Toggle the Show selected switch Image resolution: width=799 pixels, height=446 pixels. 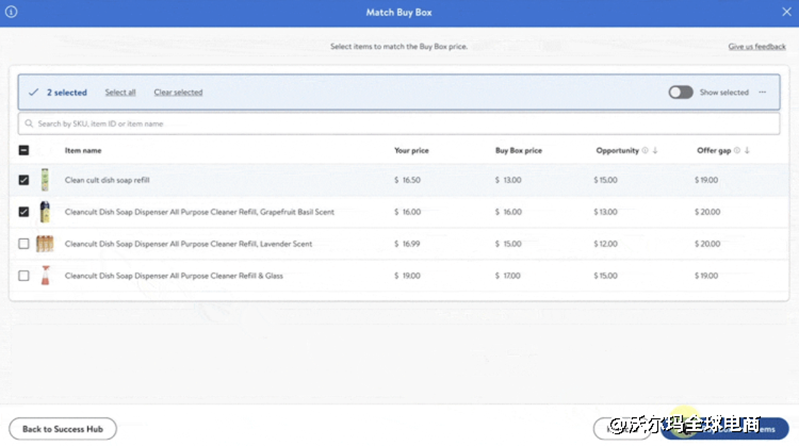click(x=681, y=92)
